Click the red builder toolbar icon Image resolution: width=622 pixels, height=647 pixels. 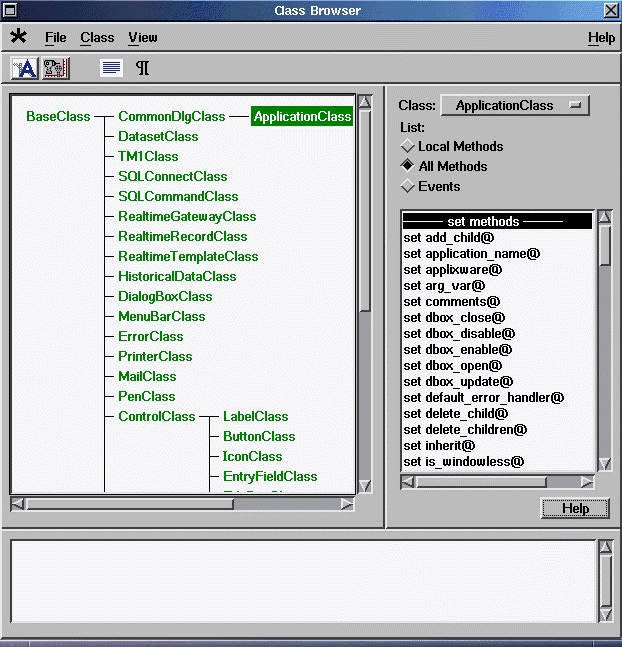pos(55,68)
